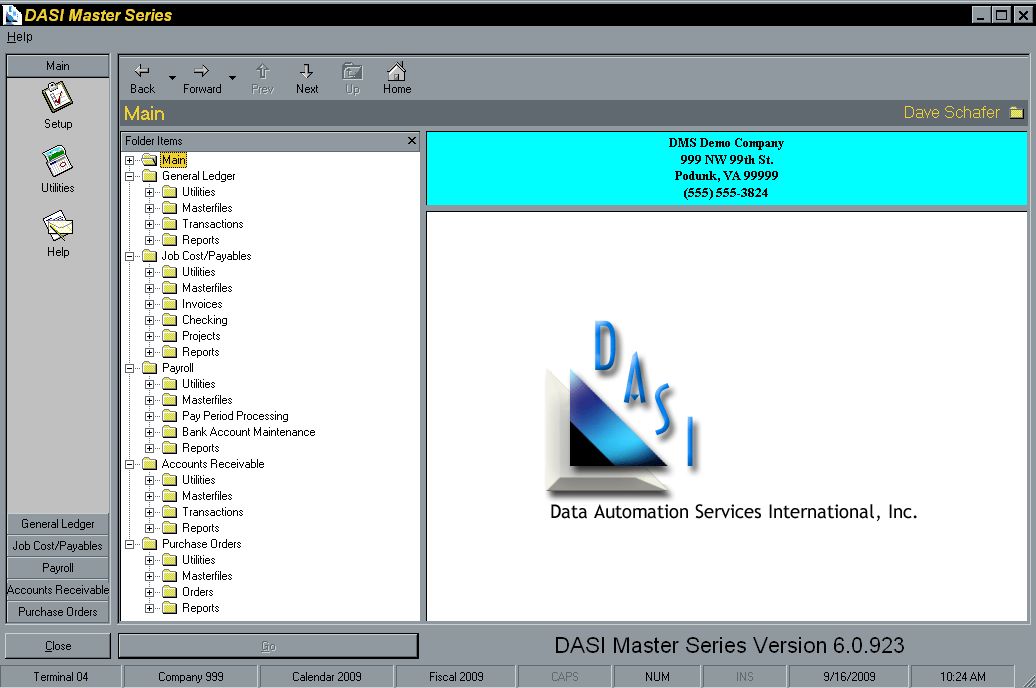Expand the Pay Period Processing node
The width and height of the screenshot is (1036, 688).
149,416
